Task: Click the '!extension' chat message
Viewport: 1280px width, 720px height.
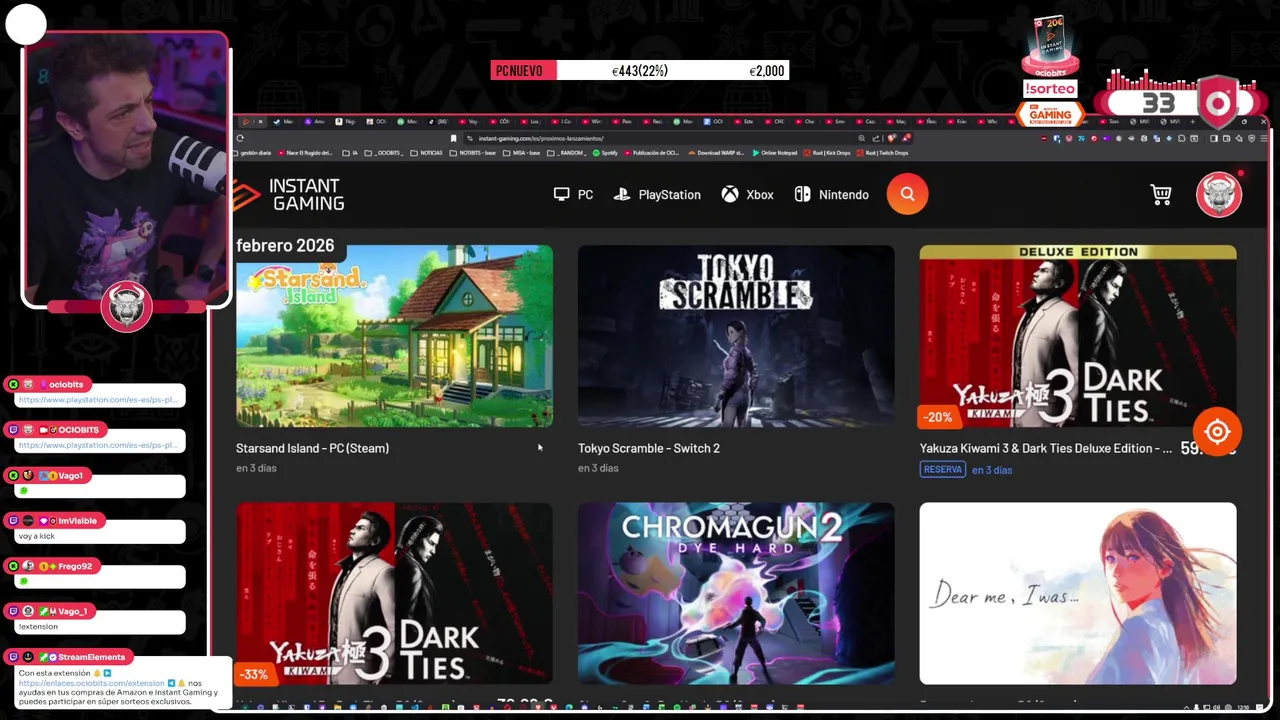Action: click(x=38, y=626)
